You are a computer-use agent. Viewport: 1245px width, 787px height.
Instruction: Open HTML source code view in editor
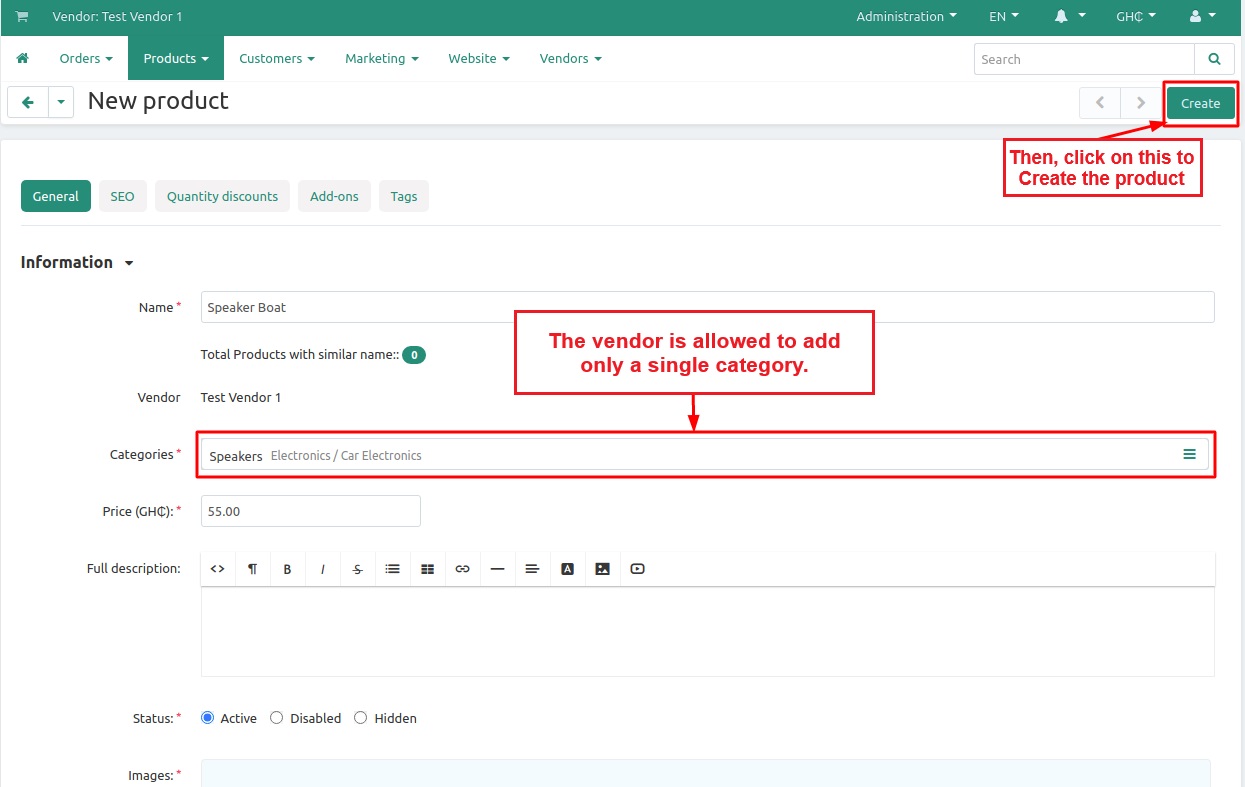pos(217,569)
